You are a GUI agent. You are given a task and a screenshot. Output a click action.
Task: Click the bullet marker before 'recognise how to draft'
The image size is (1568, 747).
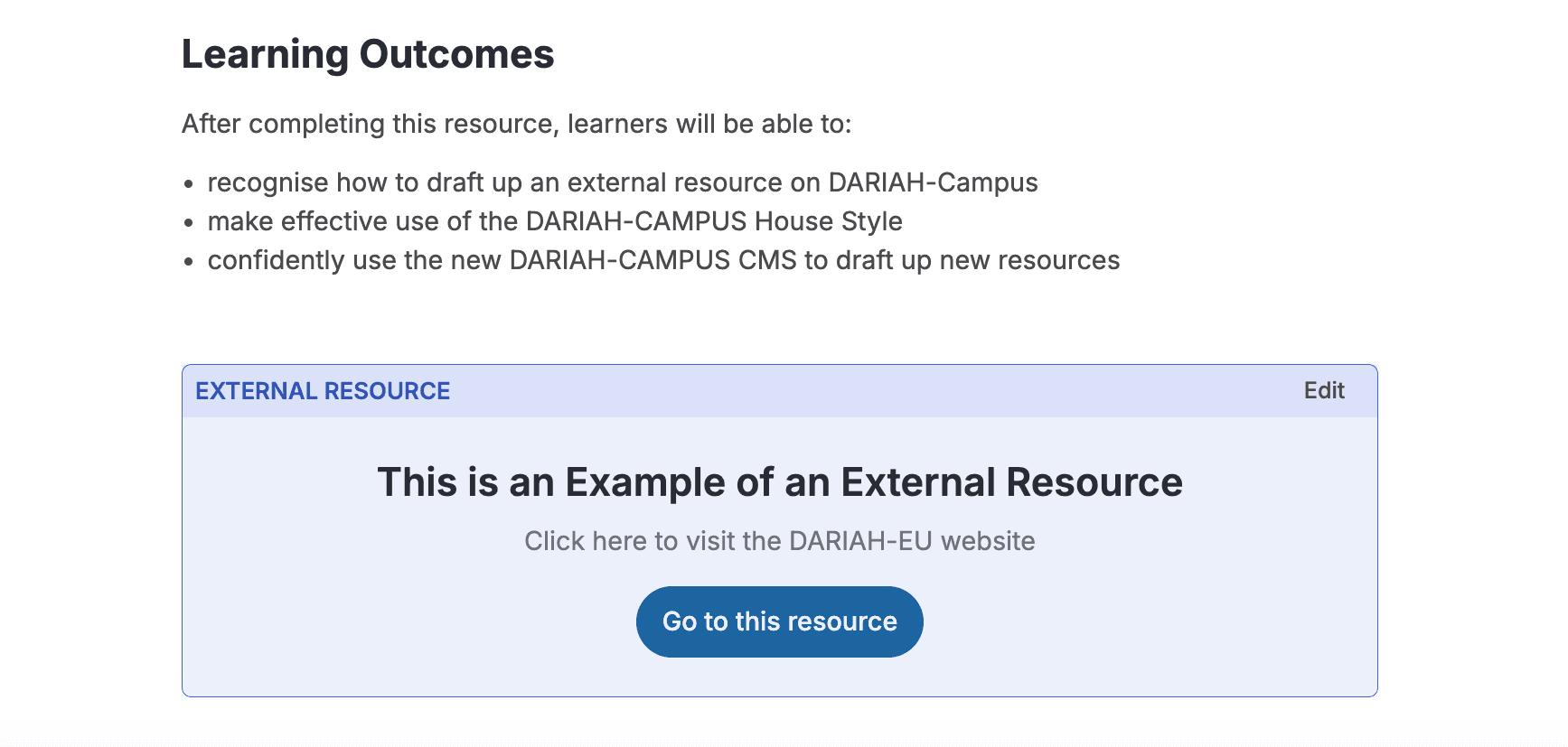(189, 184)
